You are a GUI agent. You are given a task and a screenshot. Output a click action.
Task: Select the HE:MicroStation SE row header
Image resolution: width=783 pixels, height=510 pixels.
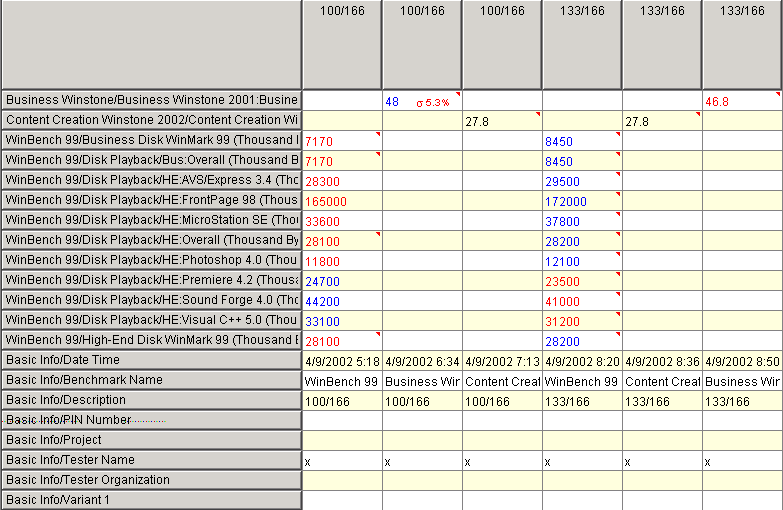(x=151, y=220)
